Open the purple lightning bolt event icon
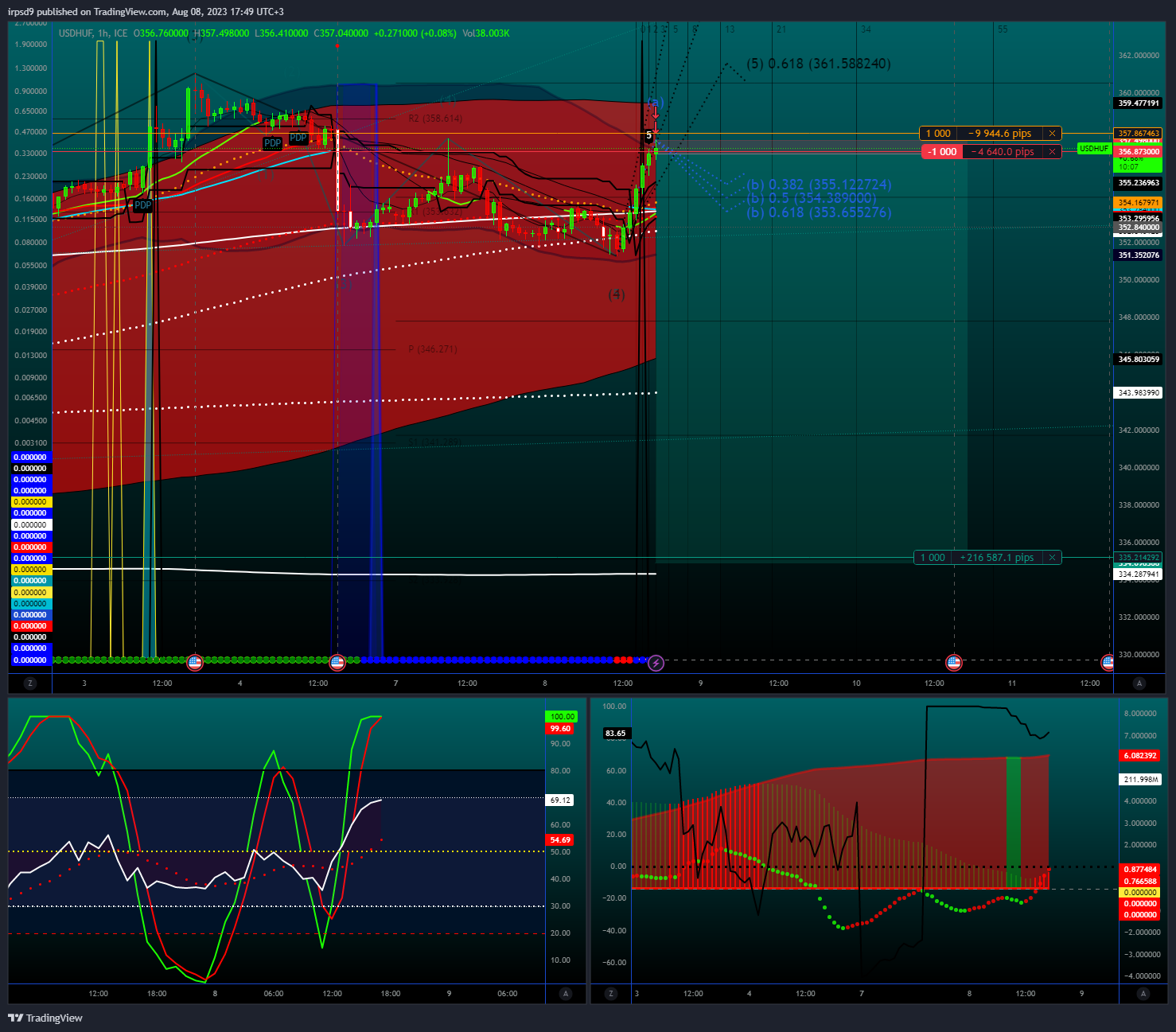The image size is (1176, 1032). (x=656, y=662)
